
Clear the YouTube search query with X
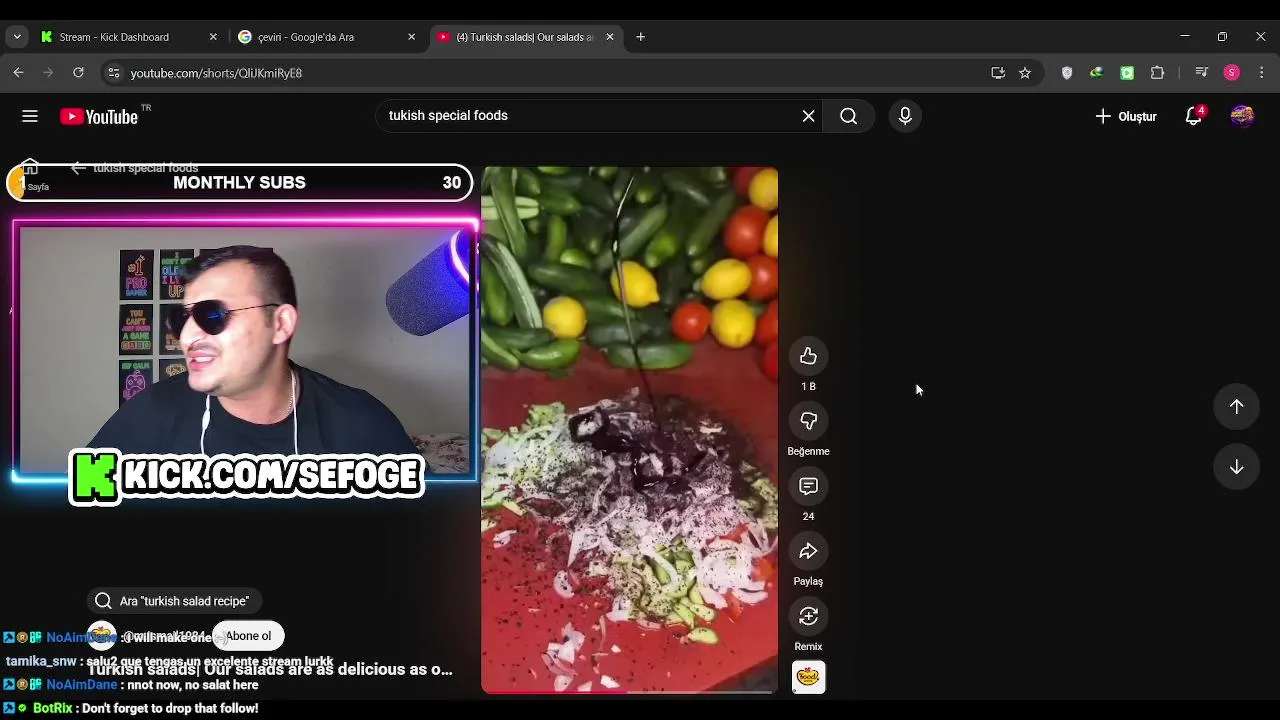808,116
